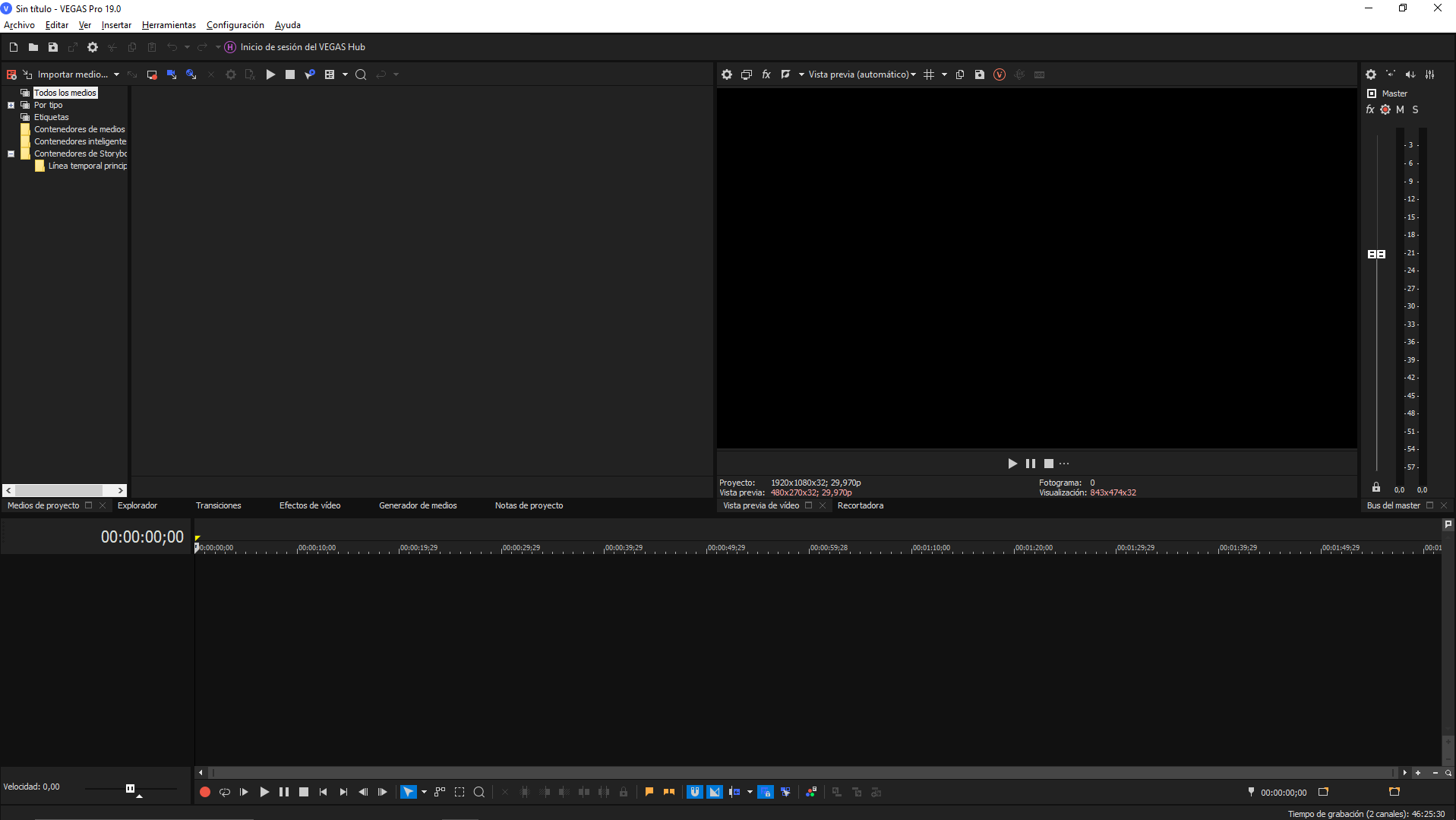Viewport: 1456px width, 820px height.
Task: Start media preview in Project Media toolbar
Action: pos(270,74)
